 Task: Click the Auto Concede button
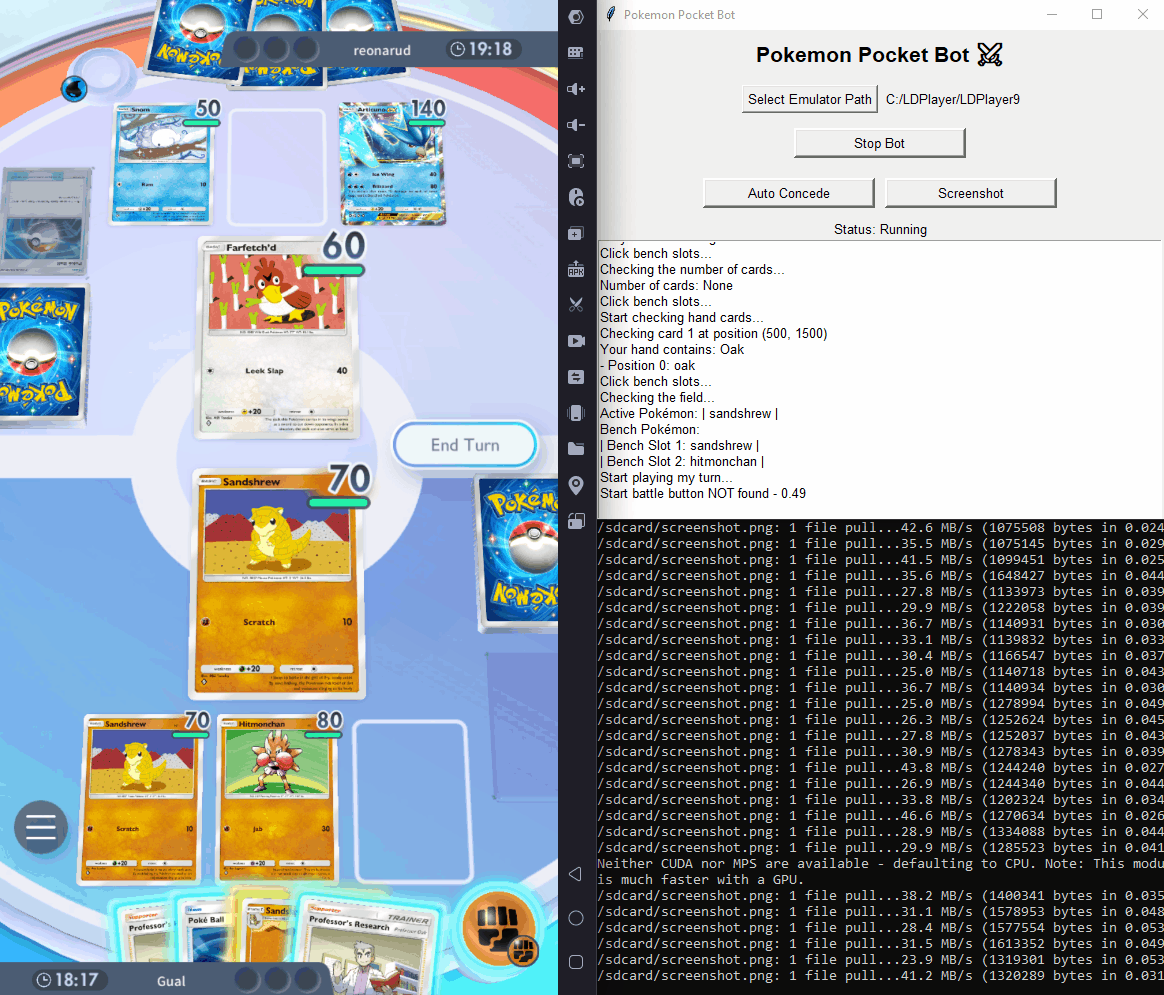788,193
